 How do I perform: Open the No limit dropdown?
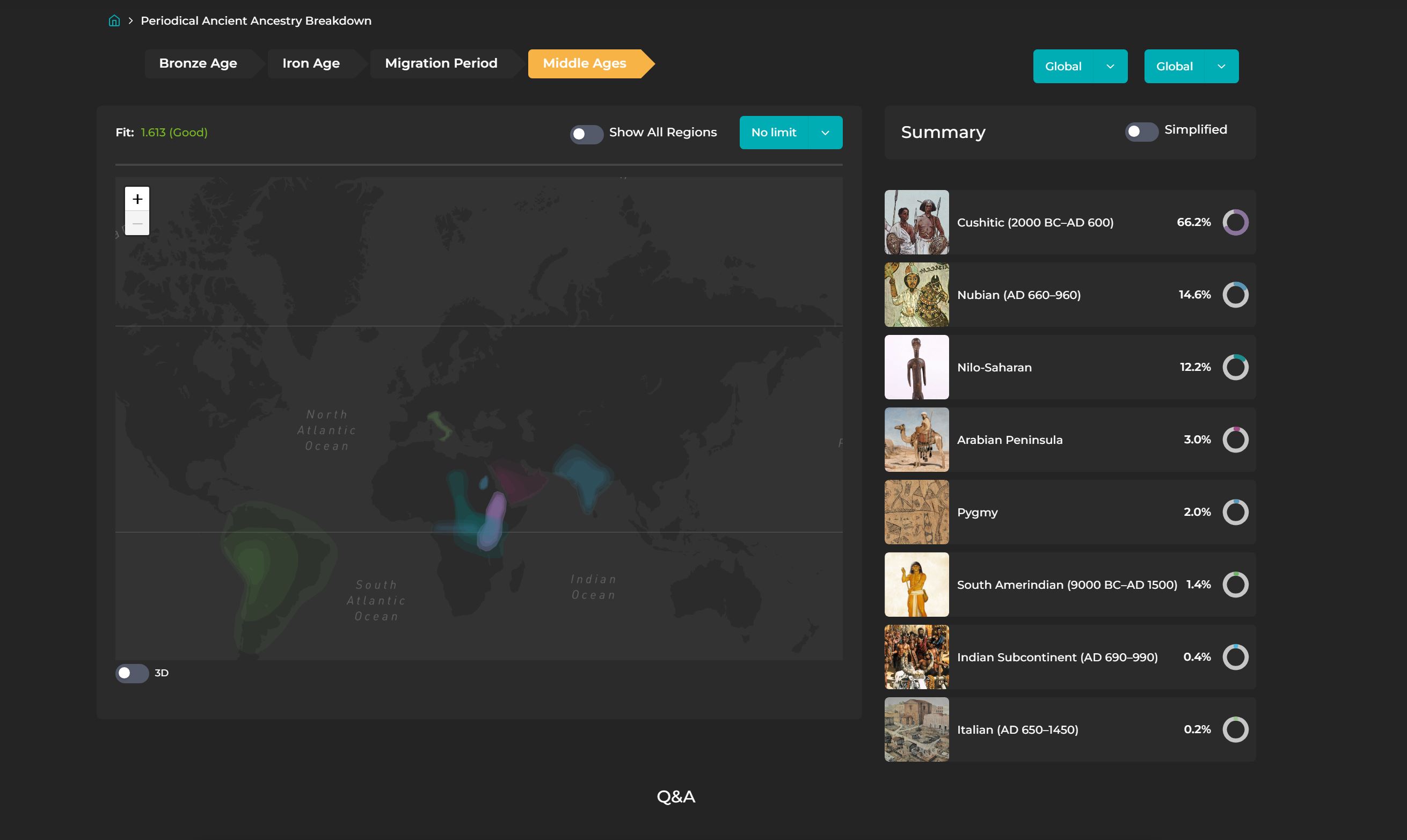point(791,133)
